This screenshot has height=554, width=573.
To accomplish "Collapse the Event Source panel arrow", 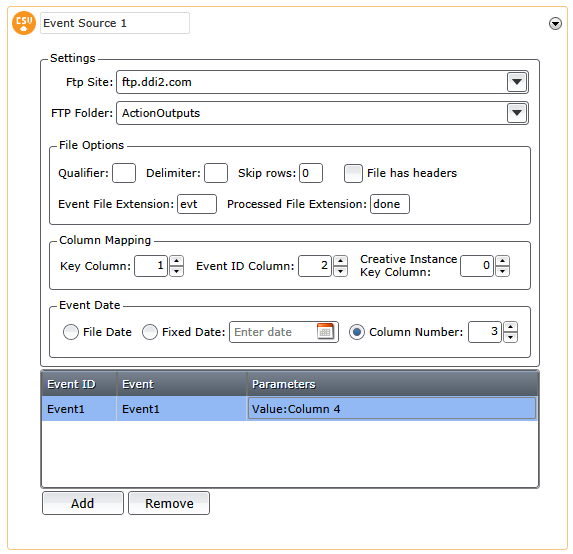I will point(555,24).
